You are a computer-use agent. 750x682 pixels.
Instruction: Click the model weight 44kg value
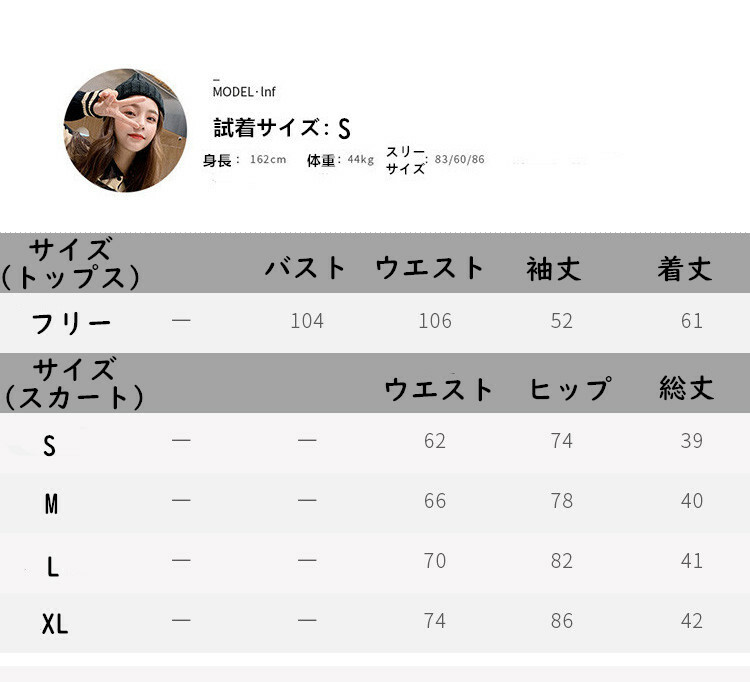click(361, 160)
